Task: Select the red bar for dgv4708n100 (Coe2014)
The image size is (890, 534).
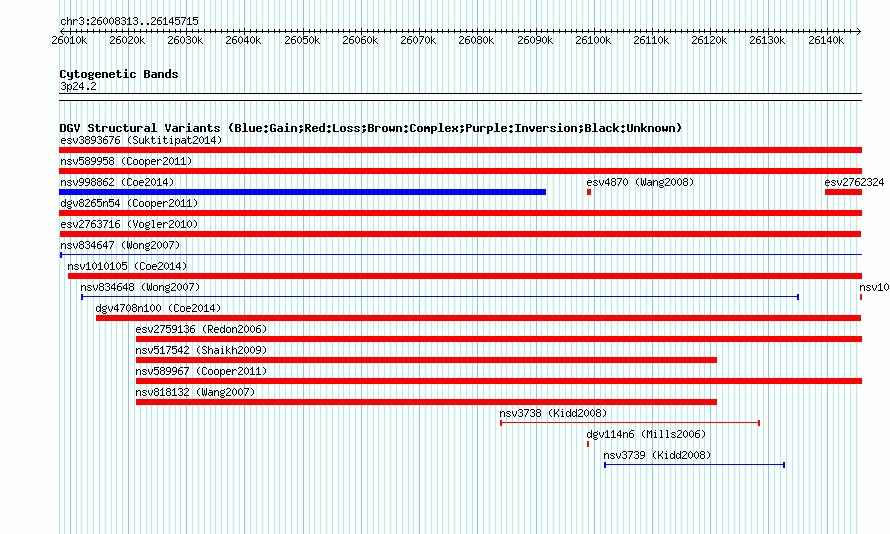Action: point(478,318)
